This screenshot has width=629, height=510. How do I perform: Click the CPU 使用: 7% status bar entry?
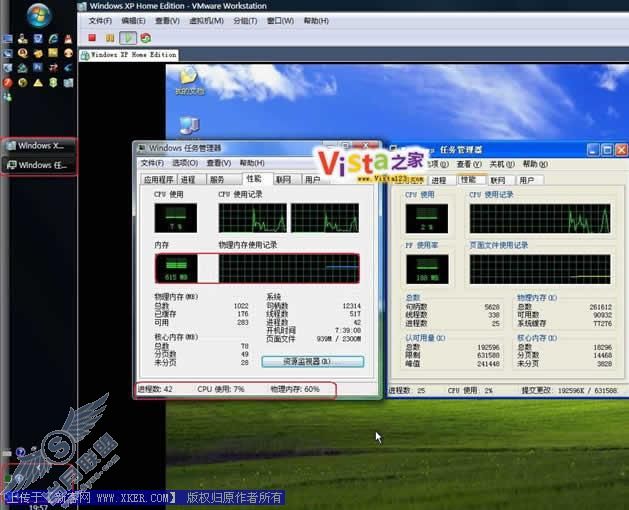point(221,389)
